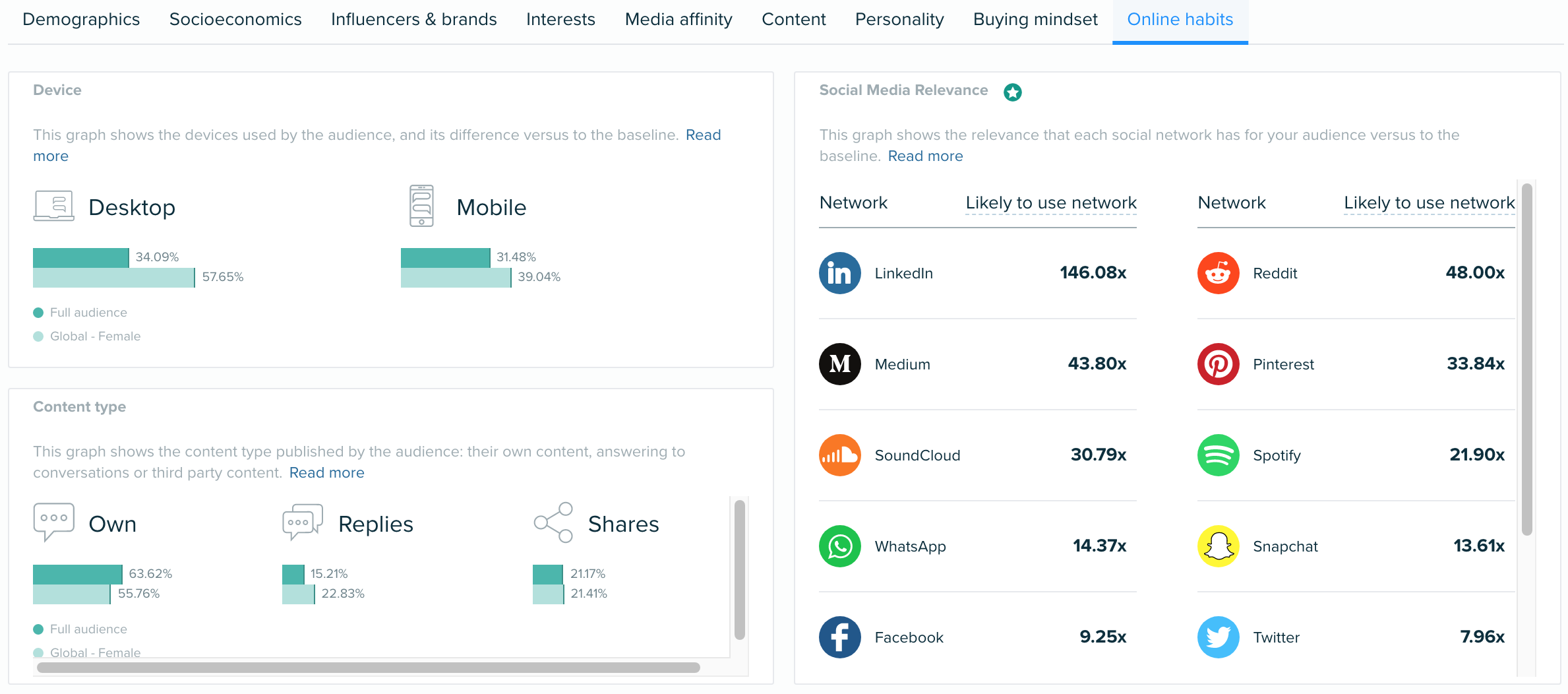1568x694 pixels.
Task: Open the right 'Likely to use network' sort dropdown
Action: [1429, 203]
